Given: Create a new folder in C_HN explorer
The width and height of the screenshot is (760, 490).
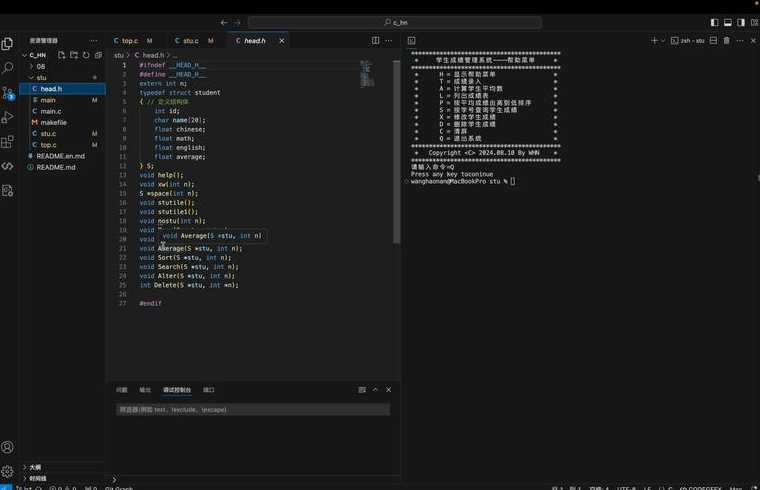Looking at the screenshot, I should [74, 55].
